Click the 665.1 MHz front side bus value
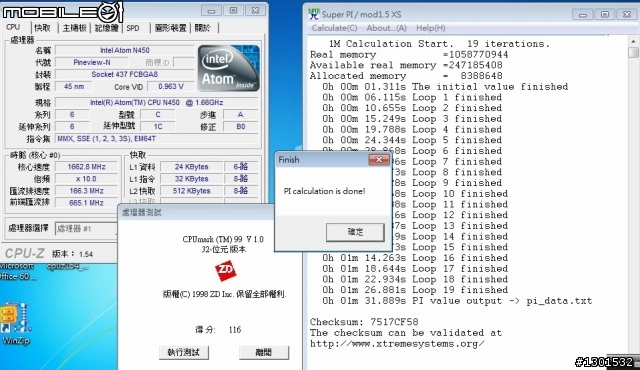The width and height of the screenshot is (640, 370). pos(87,203)
